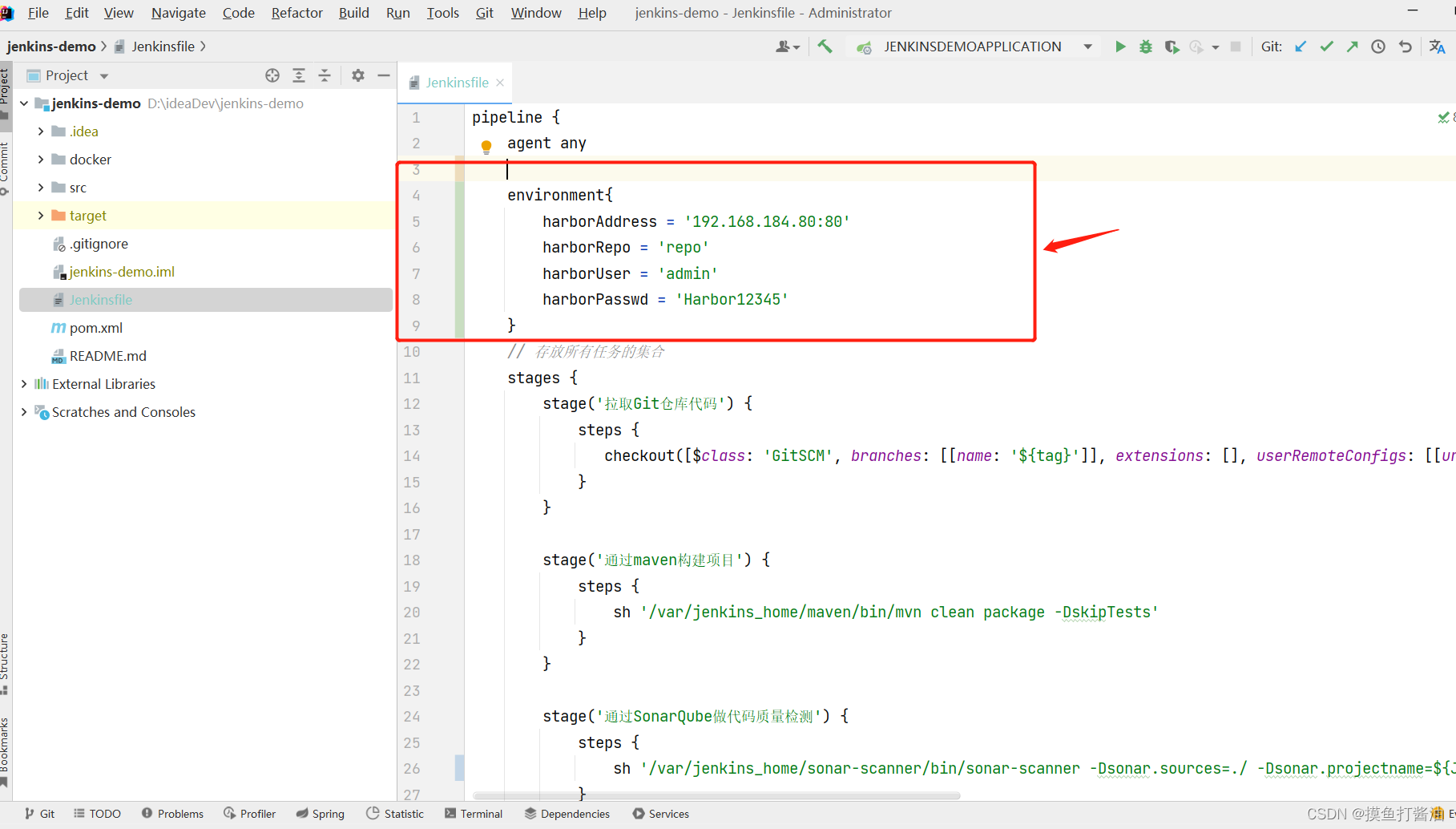Select .gitignore in the project tree
The height and width of the screenshot is (829, 1456).
[x=98, y=244]
